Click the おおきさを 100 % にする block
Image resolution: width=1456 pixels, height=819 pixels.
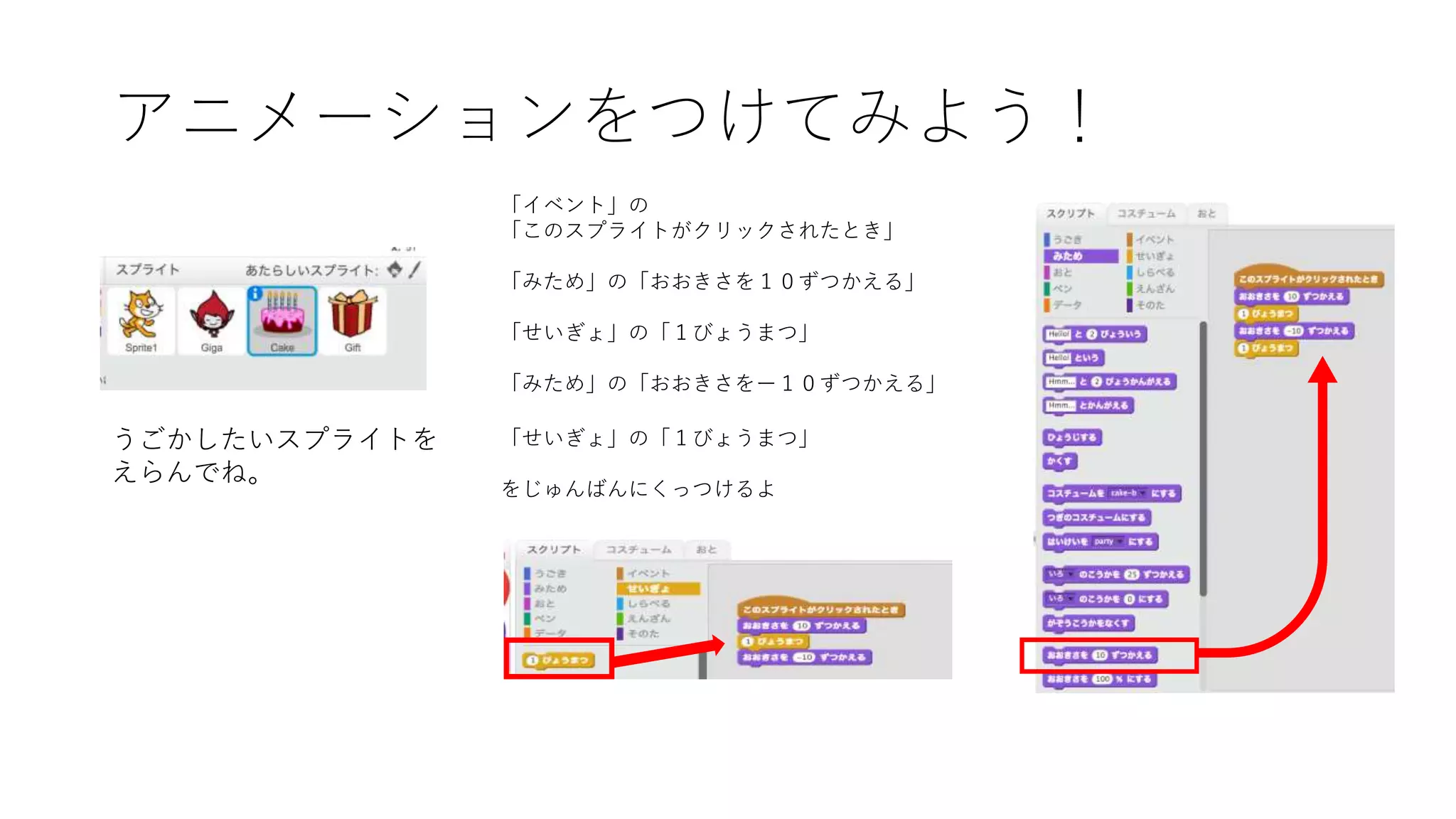tap(1099, 680)
